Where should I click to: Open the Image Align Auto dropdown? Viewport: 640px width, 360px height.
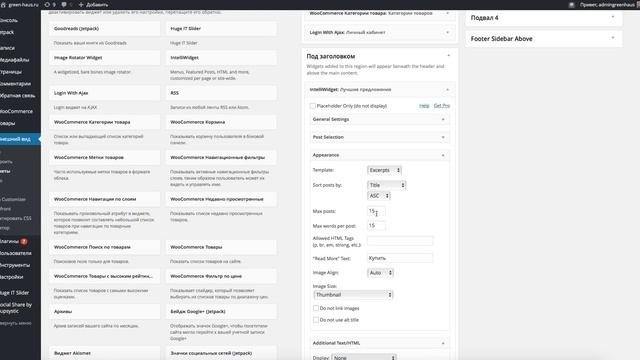[380, 272]
